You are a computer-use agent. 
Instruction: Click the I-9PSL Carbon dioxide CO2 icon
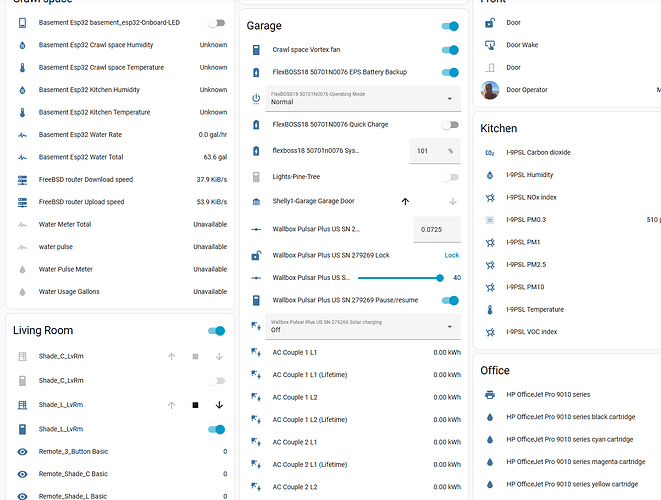(490, 153)
